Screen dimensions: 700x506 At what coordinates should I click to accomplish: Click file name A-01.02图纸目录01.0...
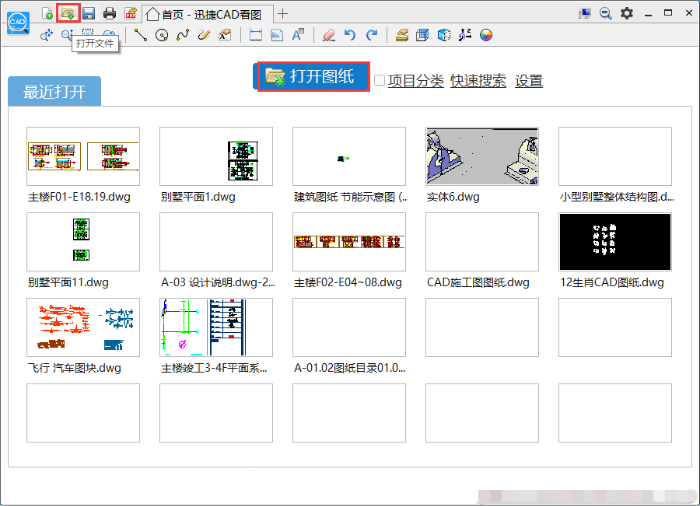[x=350, y=368]
